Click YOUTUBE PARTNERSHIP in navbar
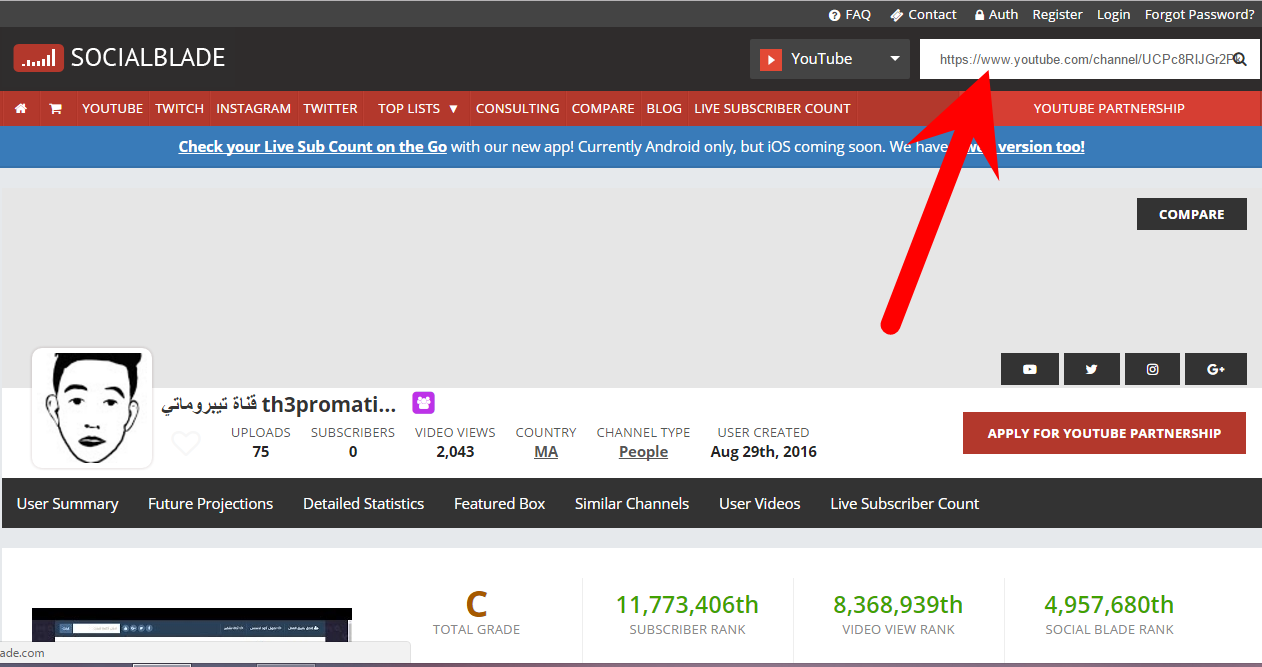Viewport: 1262px width, 667px height. point(1109,108)
